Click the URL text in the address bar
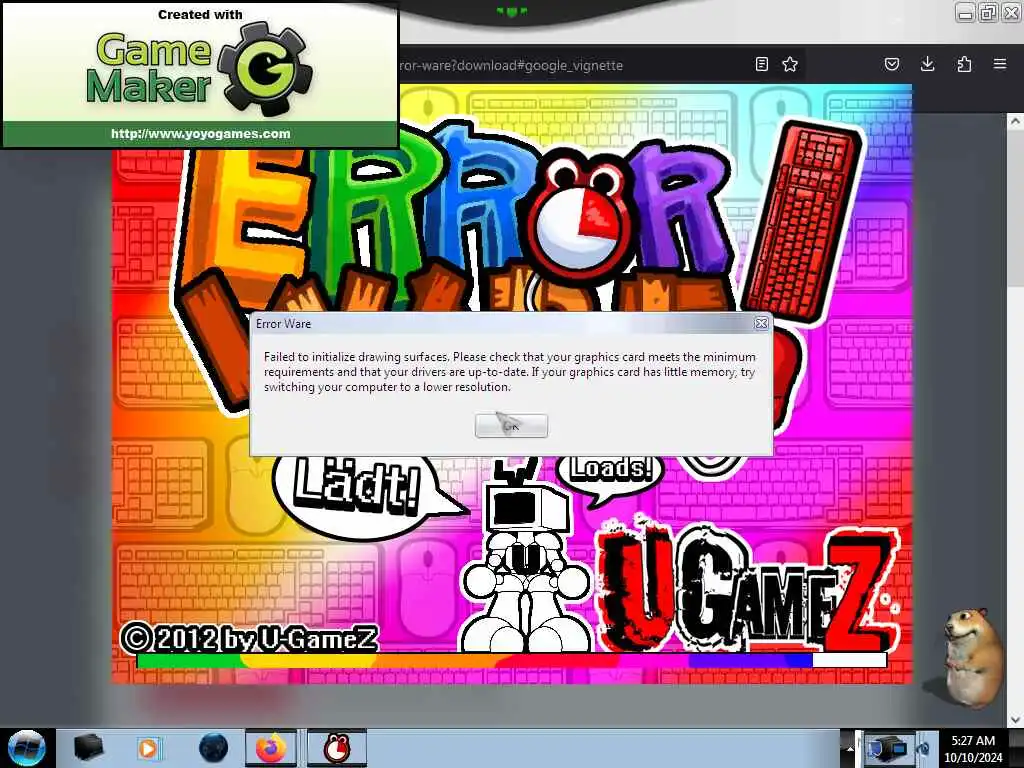 [511, 65]
